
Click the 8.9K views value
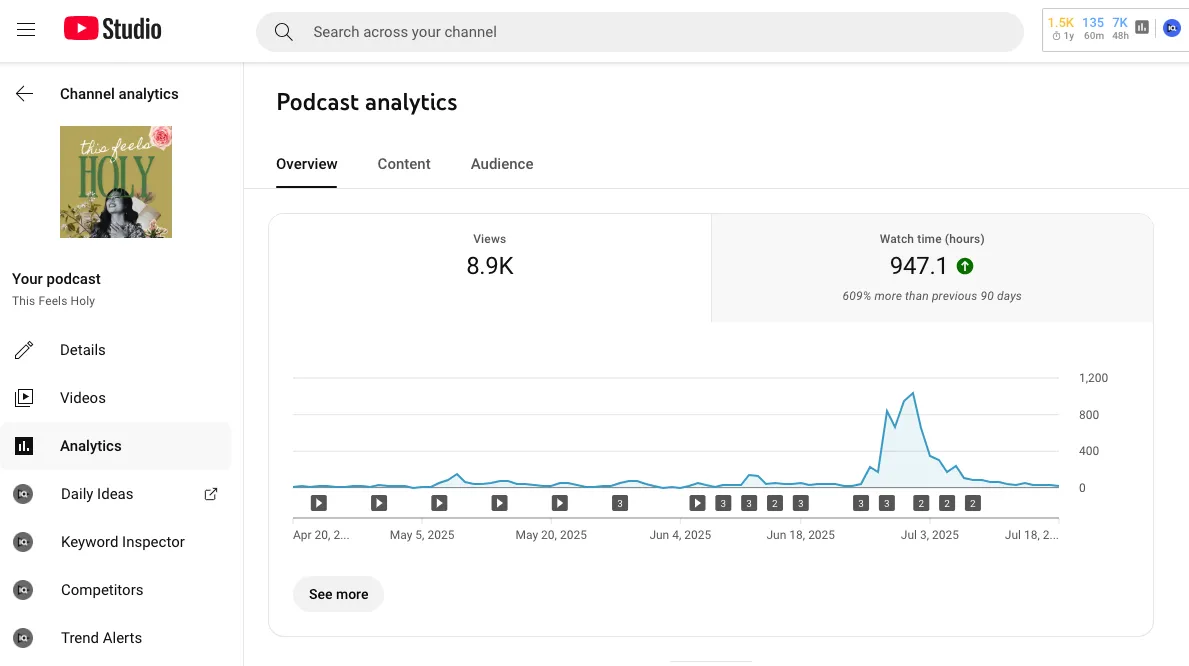[490, 266]
